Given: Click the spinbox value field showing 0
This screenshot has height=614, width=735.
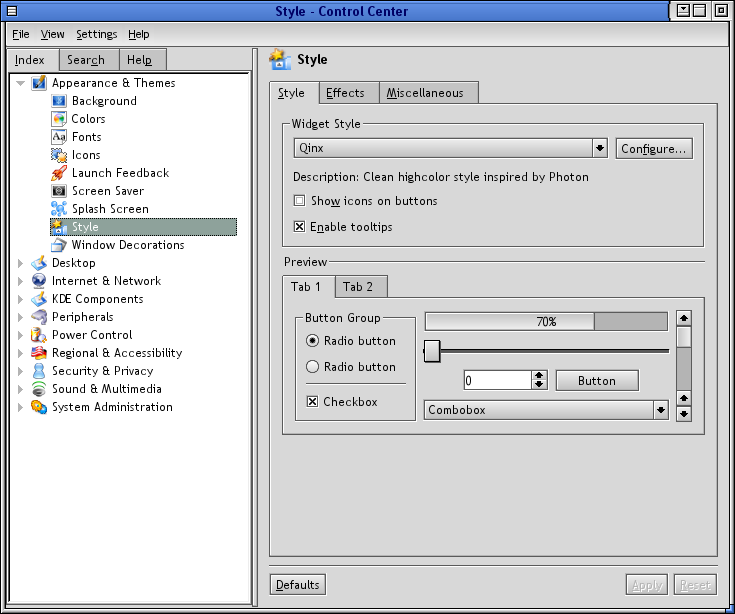Looking at the screenshot, I should 497,380.
